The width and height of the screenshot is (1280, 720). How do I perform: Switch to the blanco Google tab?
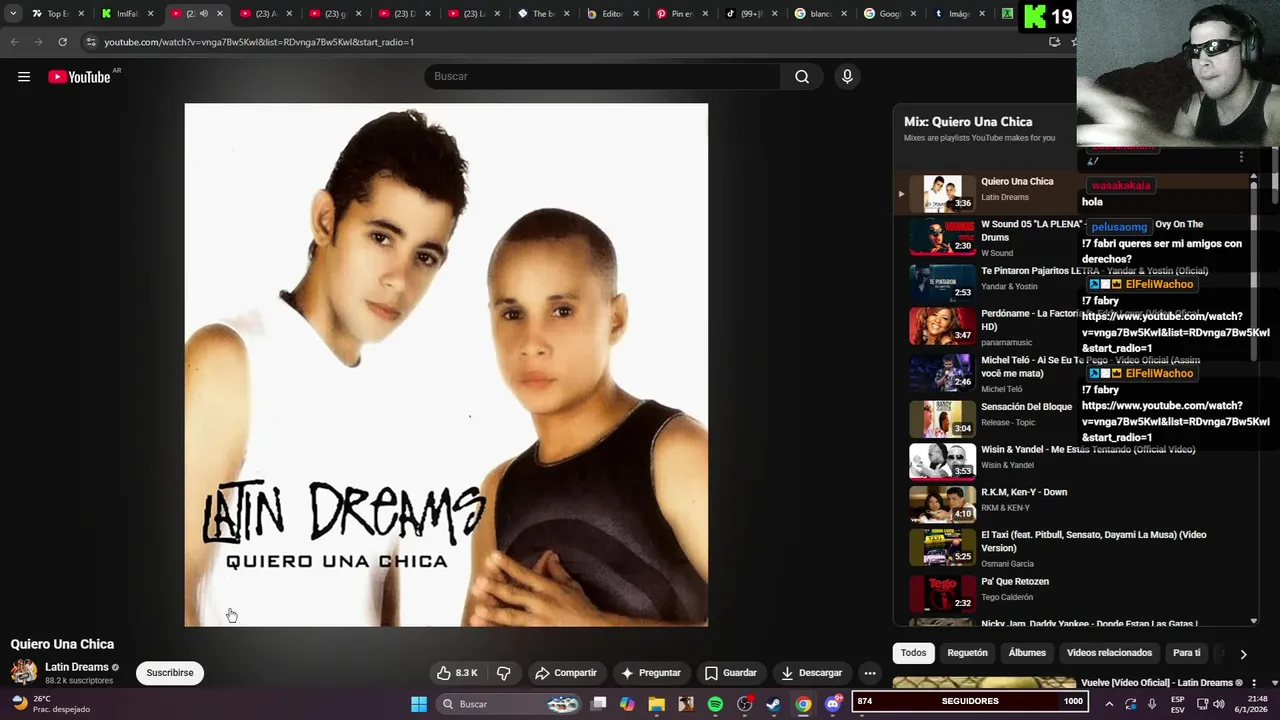(820, 14)
